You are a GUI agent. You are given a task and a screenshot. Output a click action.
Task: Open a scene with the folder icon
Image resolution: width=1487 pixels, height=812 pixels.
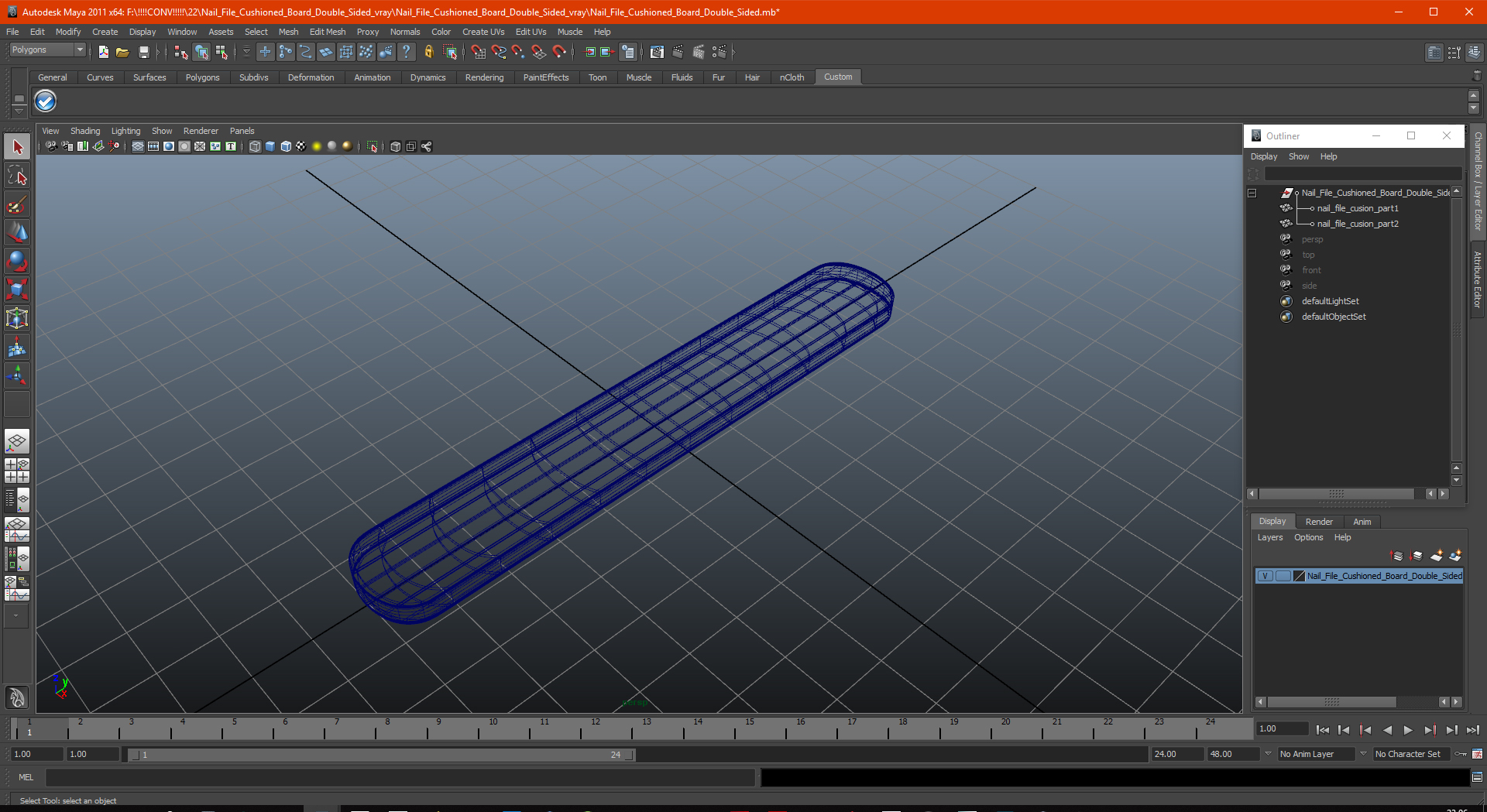(122, 52)
